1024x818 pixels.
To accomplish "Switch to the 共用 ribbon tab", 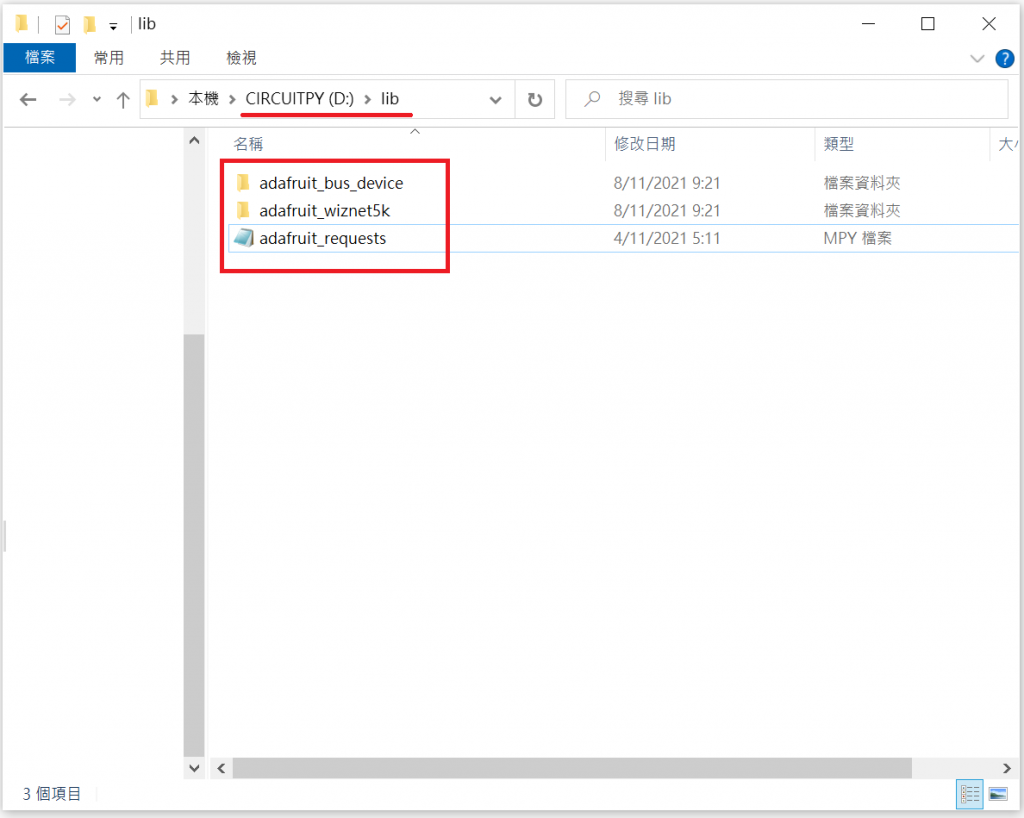I will coord(175,57).
